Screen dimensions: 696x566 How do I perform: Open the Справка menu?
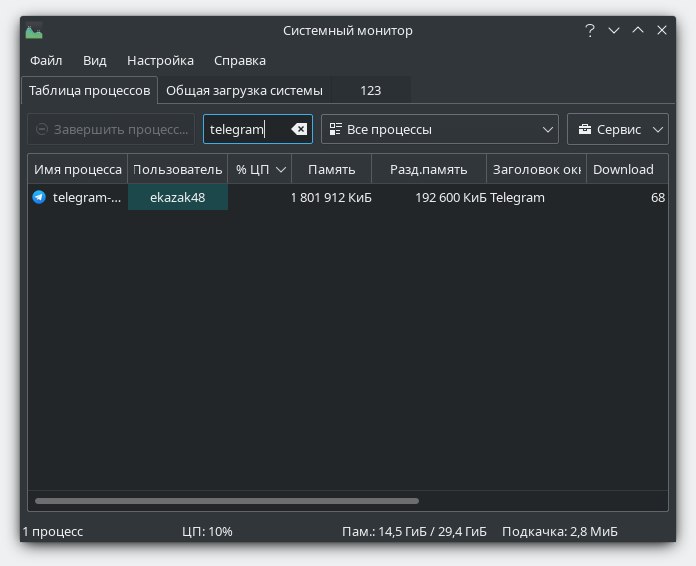coord(240,60)
